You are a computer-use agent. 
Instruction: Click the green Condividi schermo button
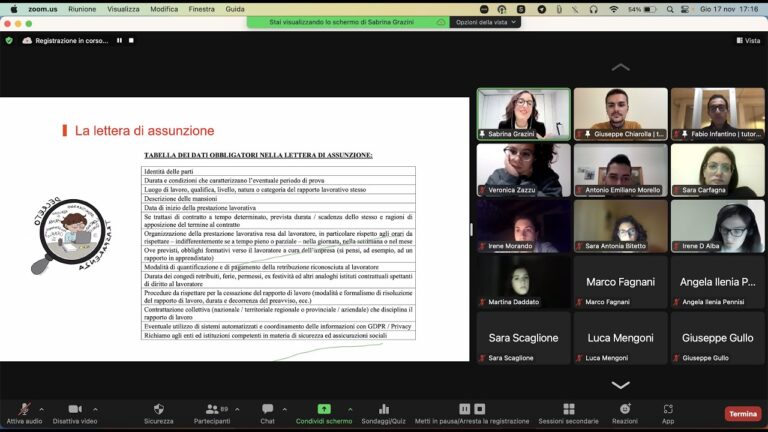pyautogui.click(x=324, y=413)
